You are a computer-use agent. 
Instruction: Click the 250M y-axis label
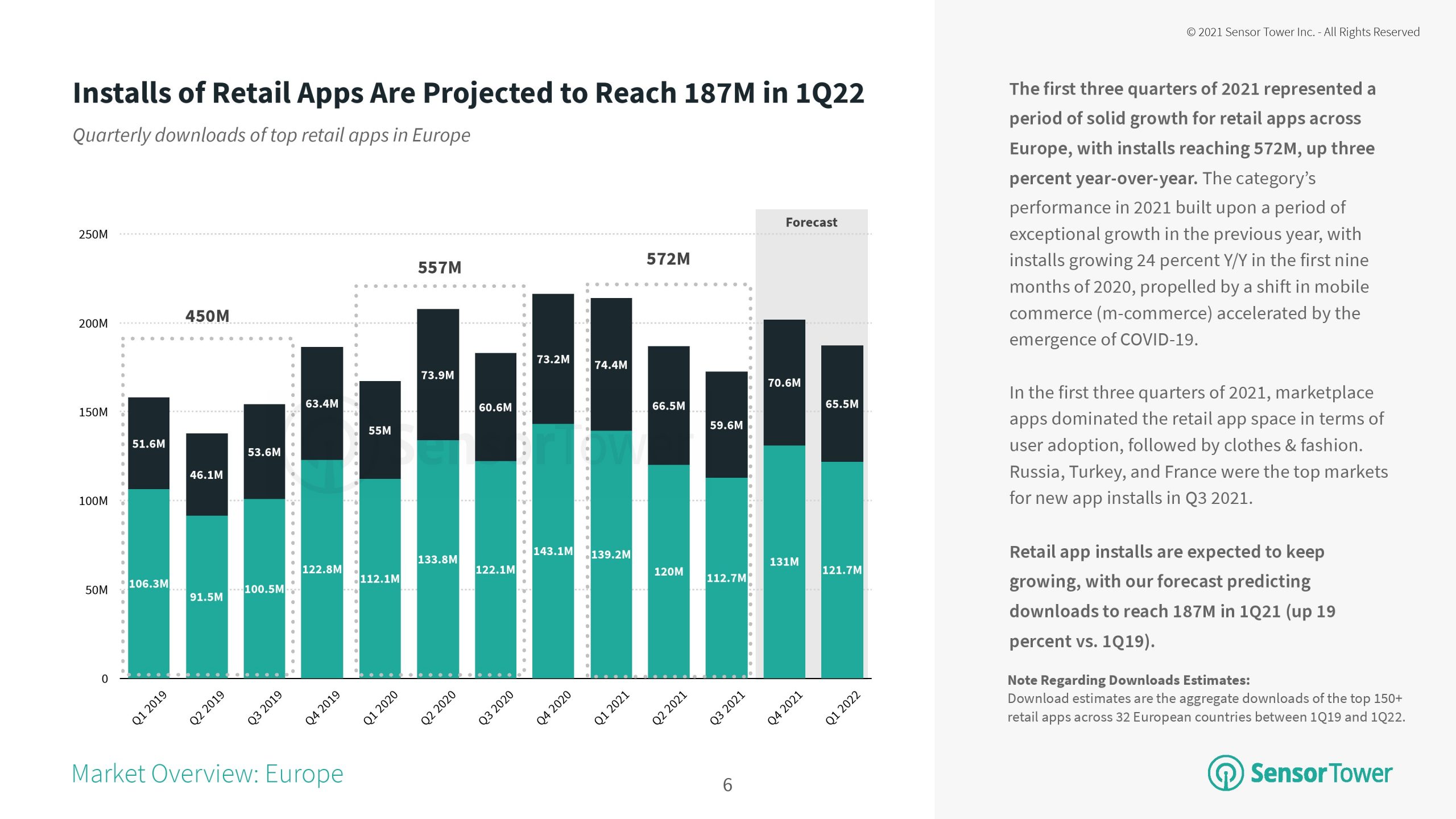(93, 234)
